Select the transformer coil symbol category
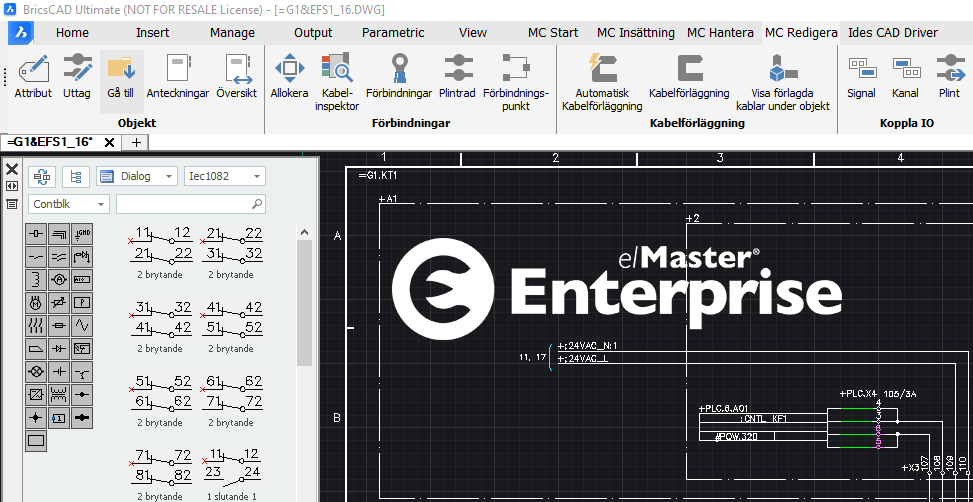The height and width of the screenshot is (502, 973). point(59,394)
